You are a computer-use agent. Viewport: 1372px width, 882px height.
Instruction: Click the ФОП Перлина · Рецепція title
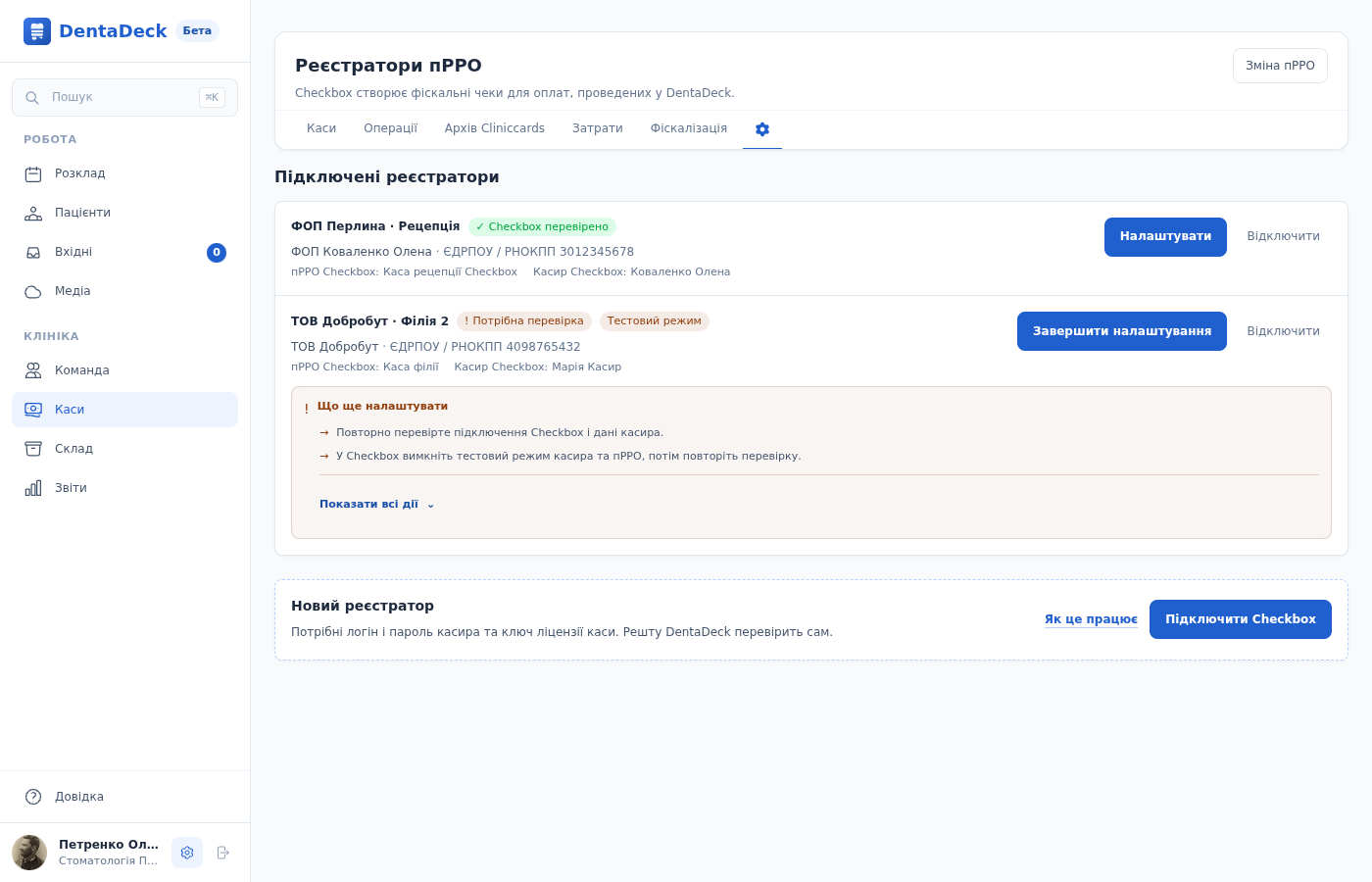tap(375, 226)
